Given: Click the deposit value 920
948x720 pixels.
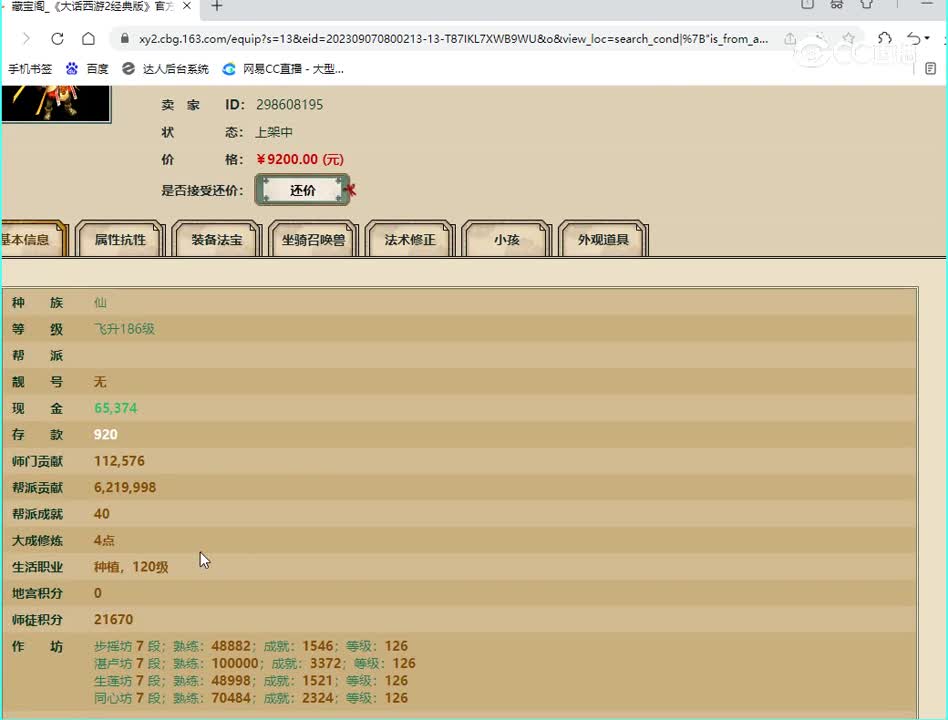Looking at the screenshot, I should (106, 435).
